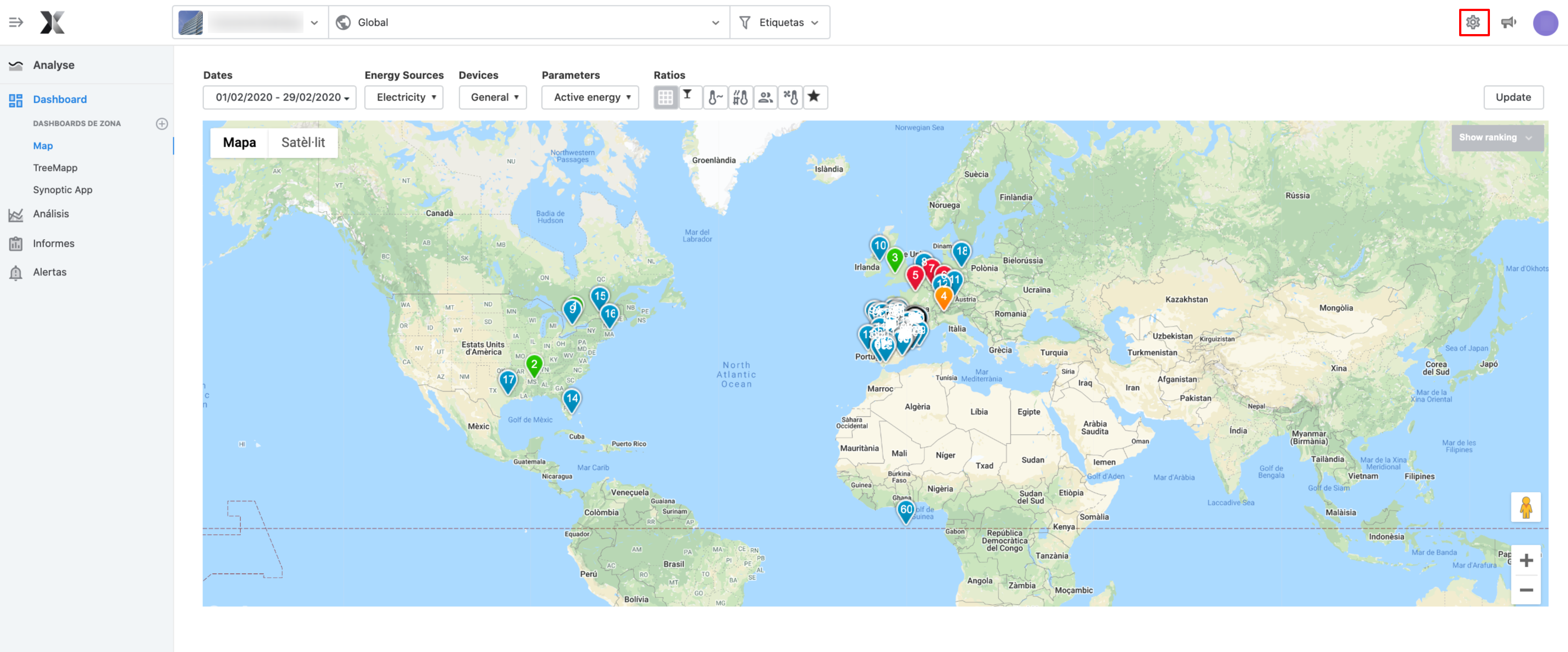Zoom out the map with minus button
This screenshot has height=652, width=1568.
pyautogui.click(x=1525, y=590)
